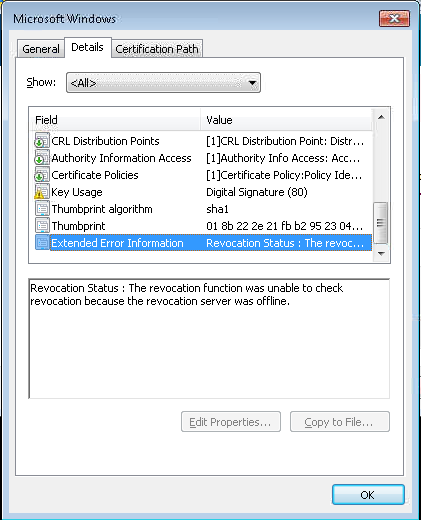This screenshot has width=421, height=520.
Task: Click the Key Usage warning icon
Action: (x=42, y=192)
